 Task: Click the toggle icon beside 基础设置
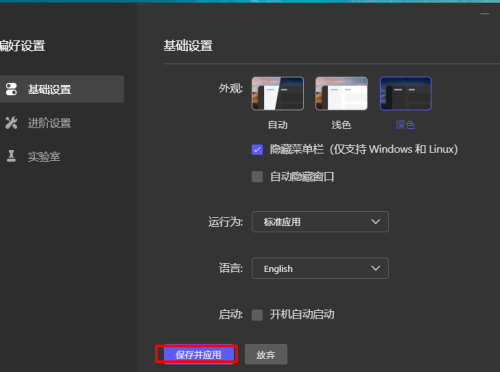[11, 89]
